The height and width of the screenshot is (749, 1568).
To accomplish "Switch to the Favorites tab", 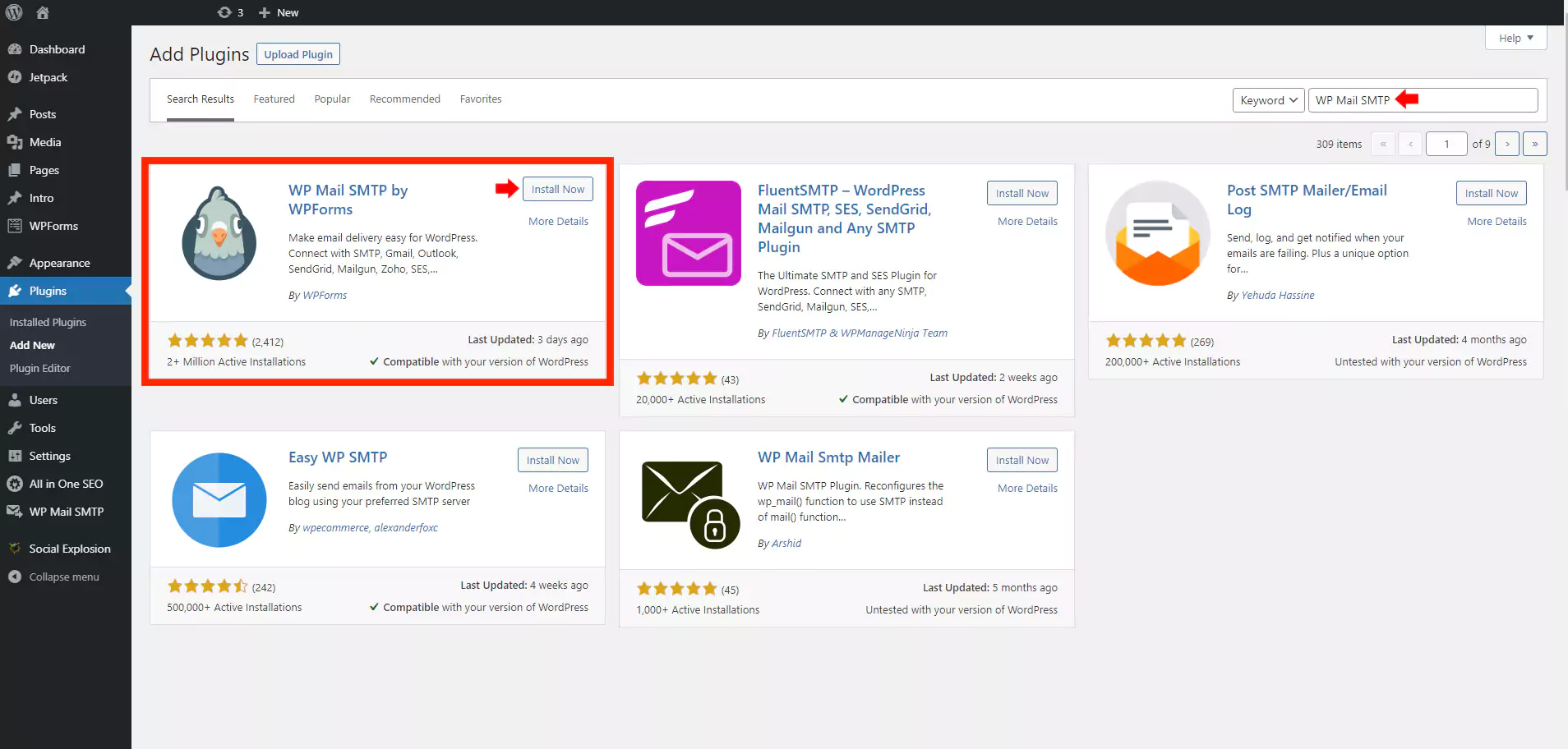I will [481, 99].
